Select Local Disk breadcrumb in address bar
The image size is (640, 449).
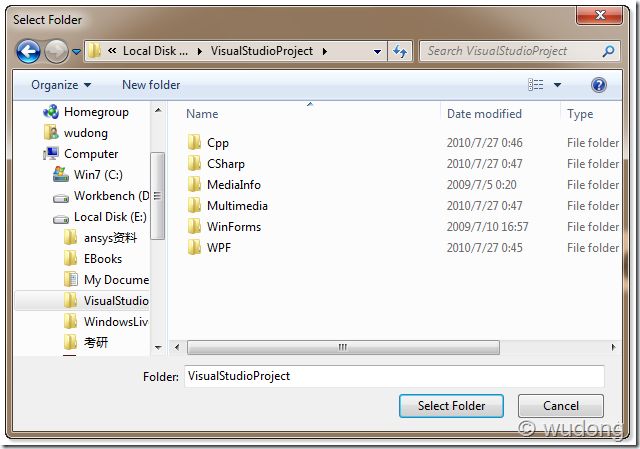point(155,51)
